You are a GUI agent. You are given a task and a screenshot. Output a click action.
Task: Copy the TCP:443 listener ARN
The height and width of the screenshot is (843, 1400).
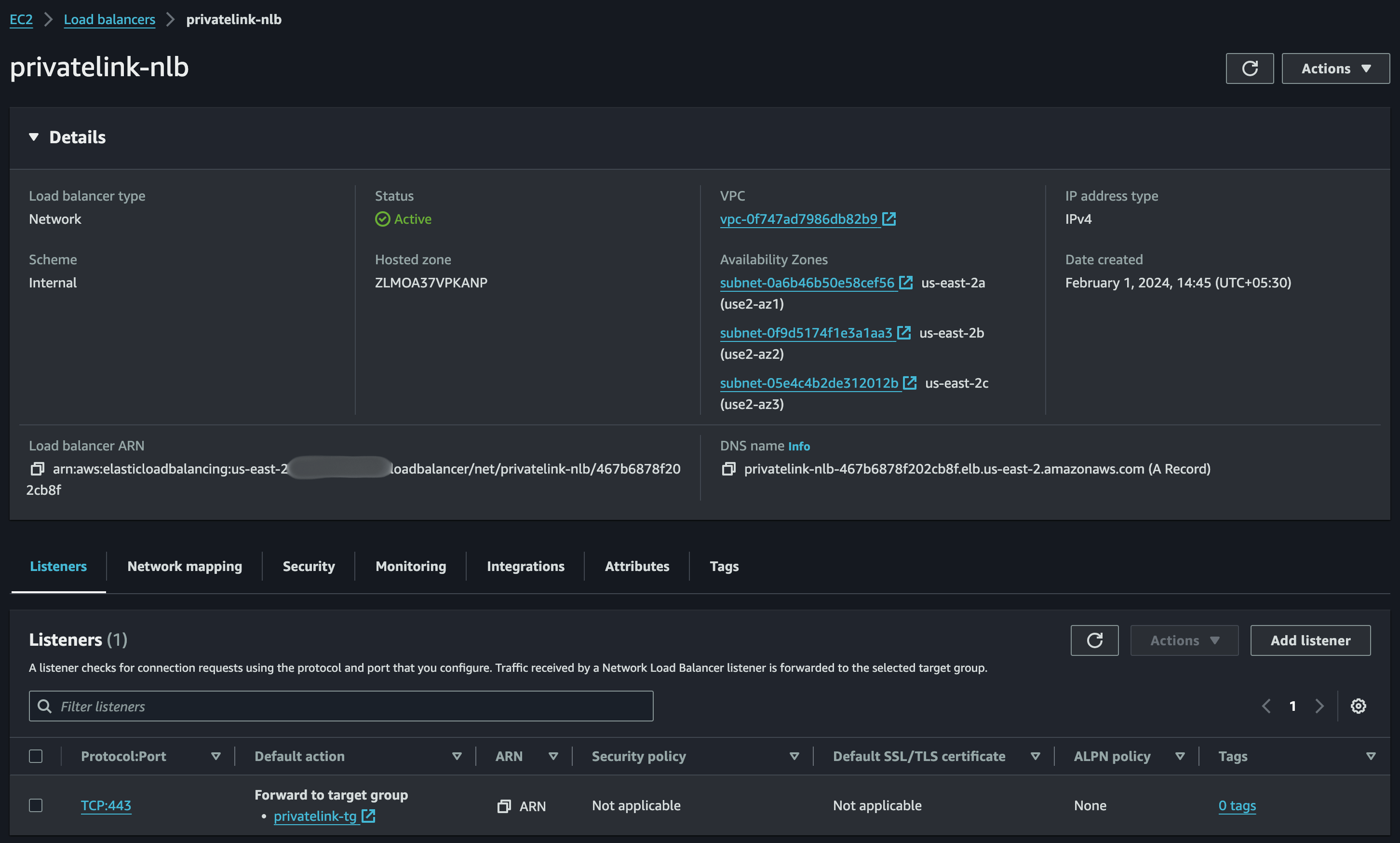click(x=504, y=806)
